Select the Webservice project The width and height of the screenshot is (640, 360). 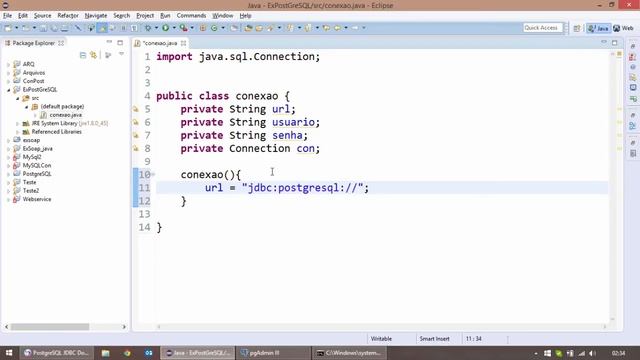tap(37, 199)
